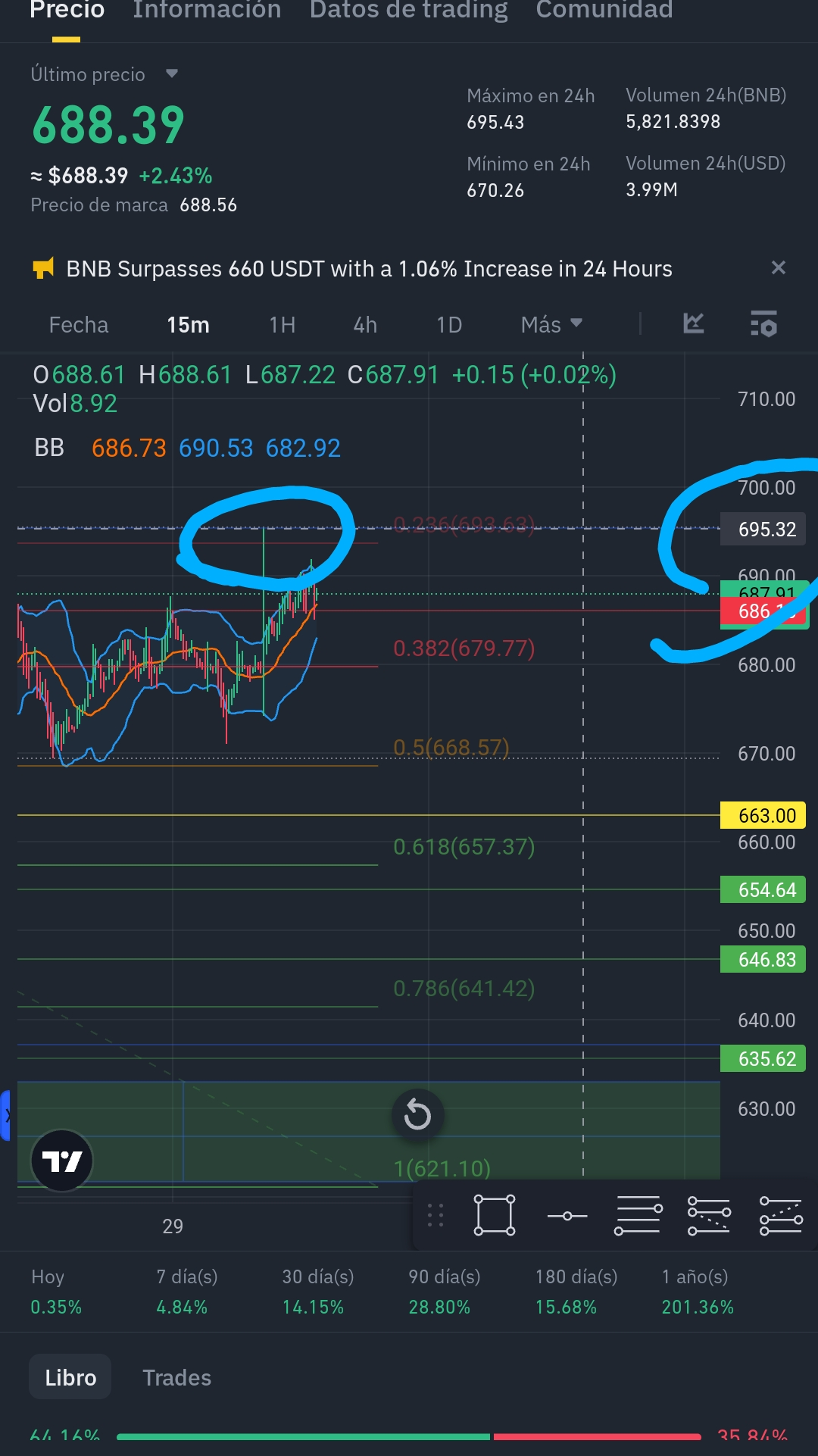818x1456 pixels.
Task: Expand the Más timeframe dropdown
Action: tap(551, 325)
